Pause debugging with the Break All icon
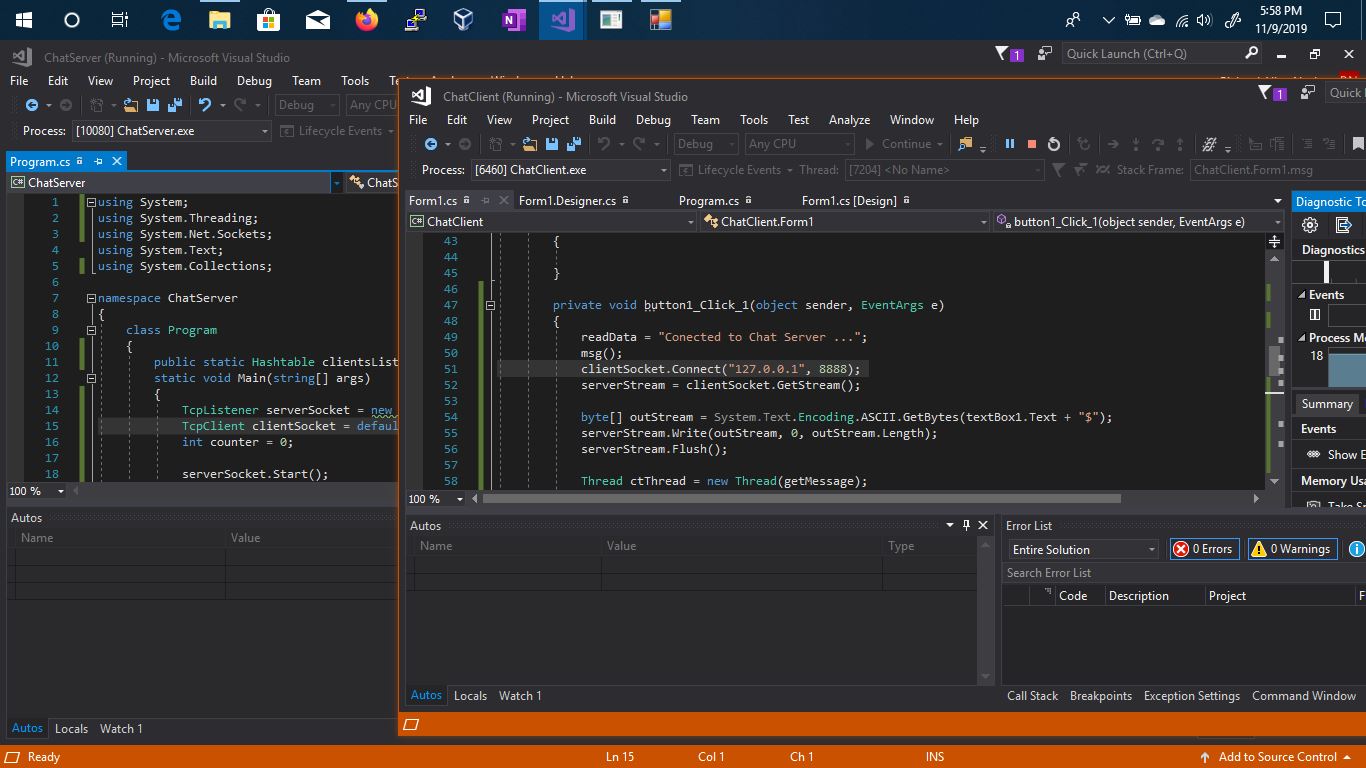The width and height of the screenshot is (1366, 768). pyautogui.click(x=1010, y=144)
